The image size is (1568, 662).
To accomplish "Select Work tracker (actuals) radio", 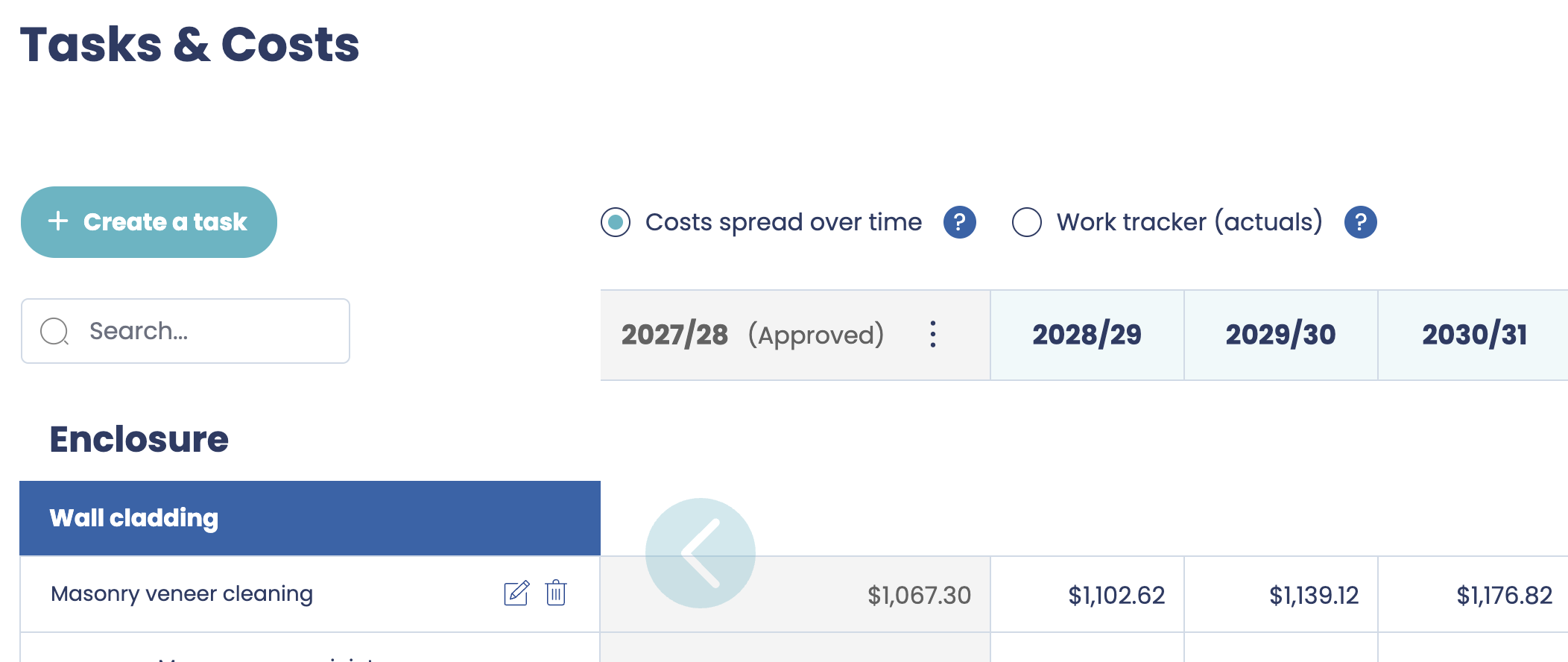I will (x=1026, y=222).
